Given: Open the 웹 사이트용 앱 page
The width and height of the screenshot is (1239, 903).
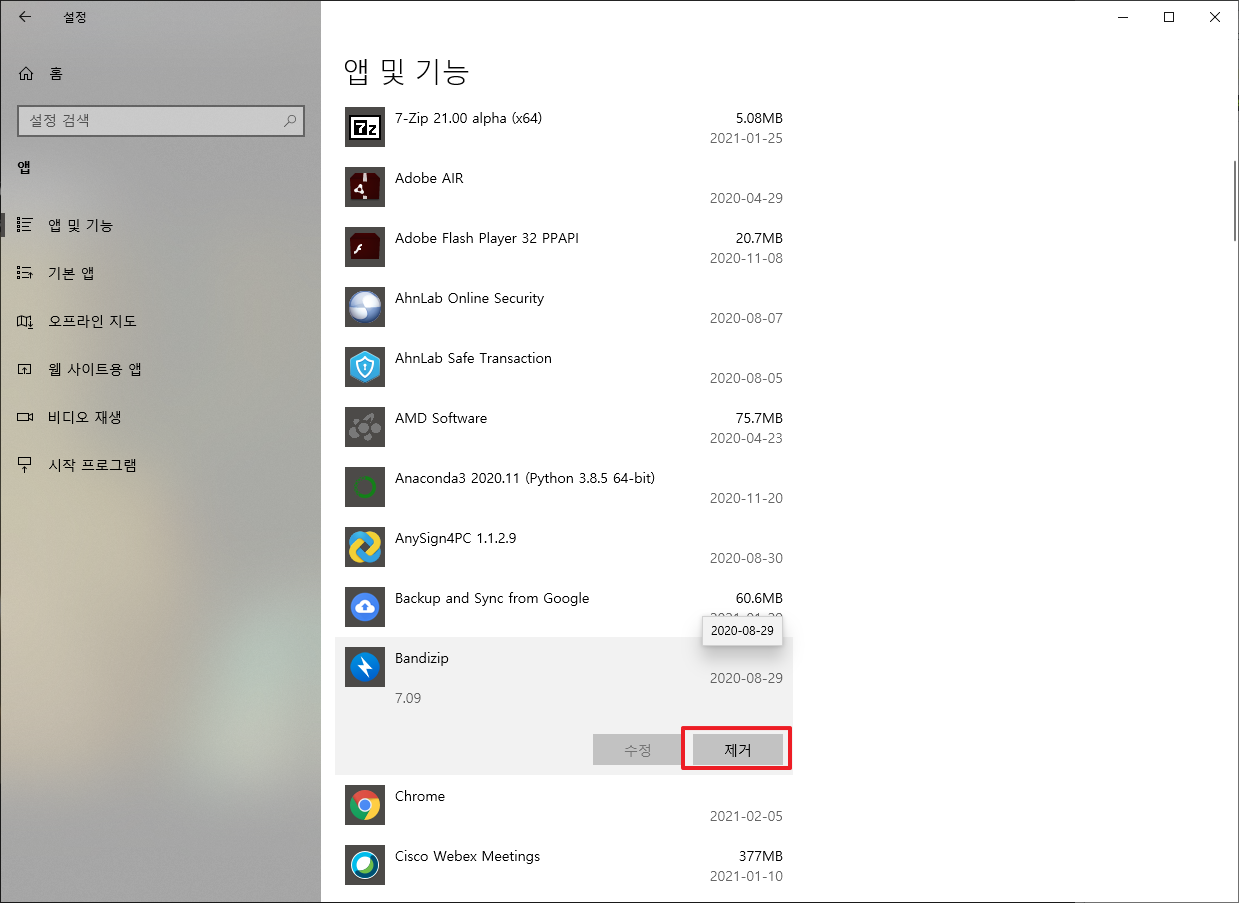Looking at the screenshot, I should tap(160, 369).
